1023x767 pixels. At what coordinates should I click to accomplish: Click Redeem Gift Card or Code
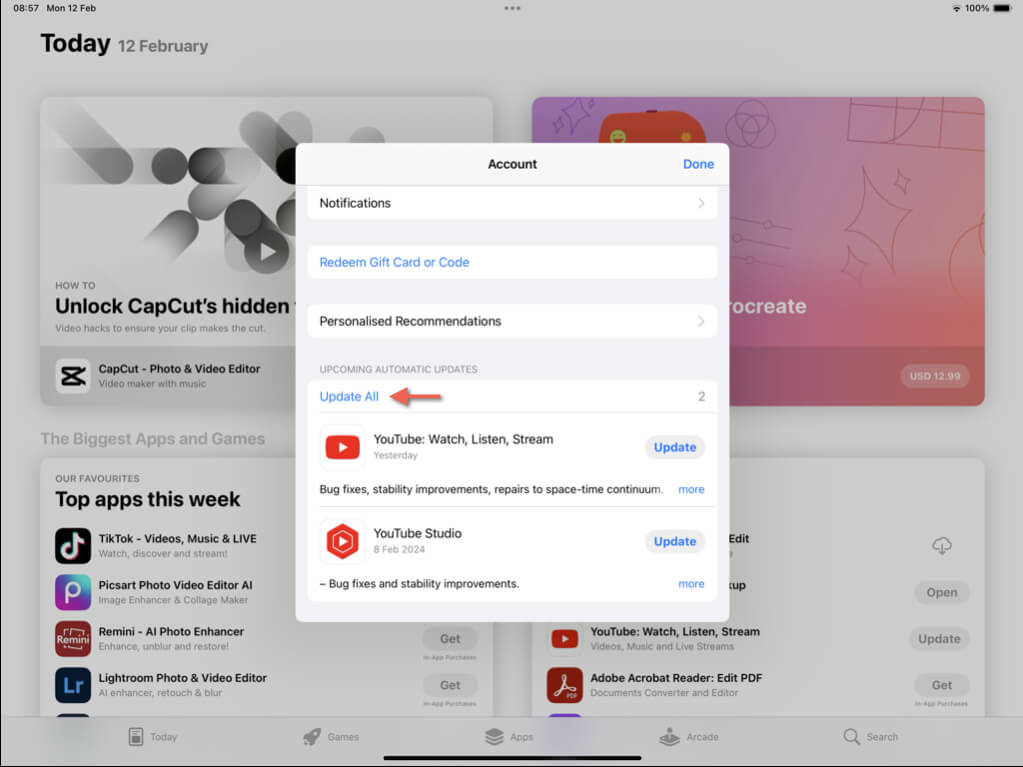coord(394,262)
